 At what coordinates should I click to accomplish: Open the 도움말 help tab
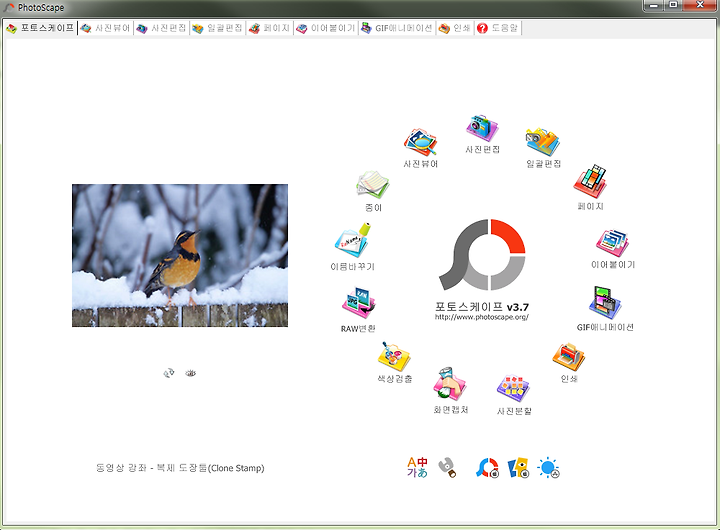tap(498, 28)
